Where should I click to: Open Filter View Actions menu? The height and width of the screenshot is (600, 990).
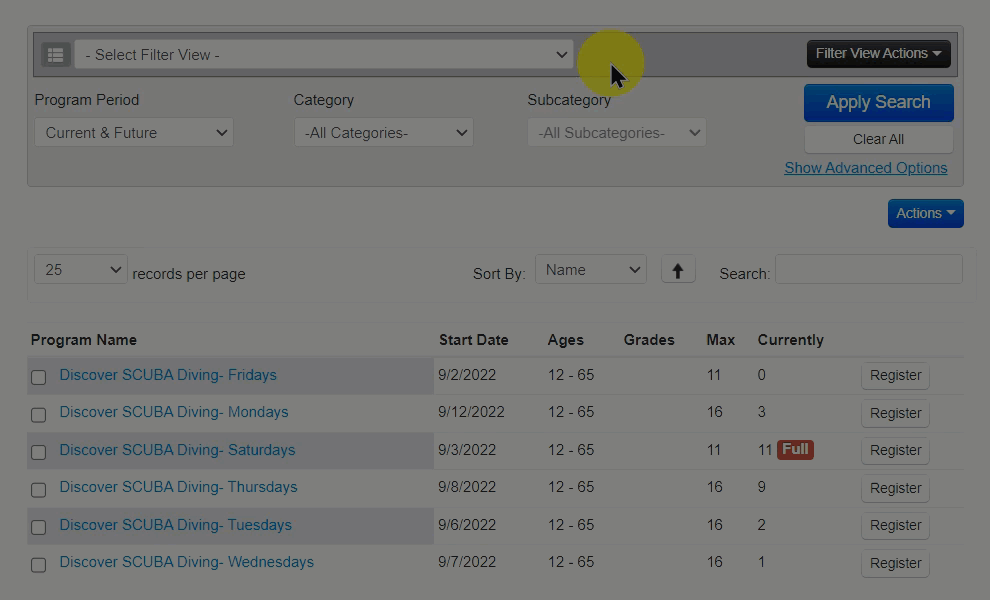click(878, 54)
